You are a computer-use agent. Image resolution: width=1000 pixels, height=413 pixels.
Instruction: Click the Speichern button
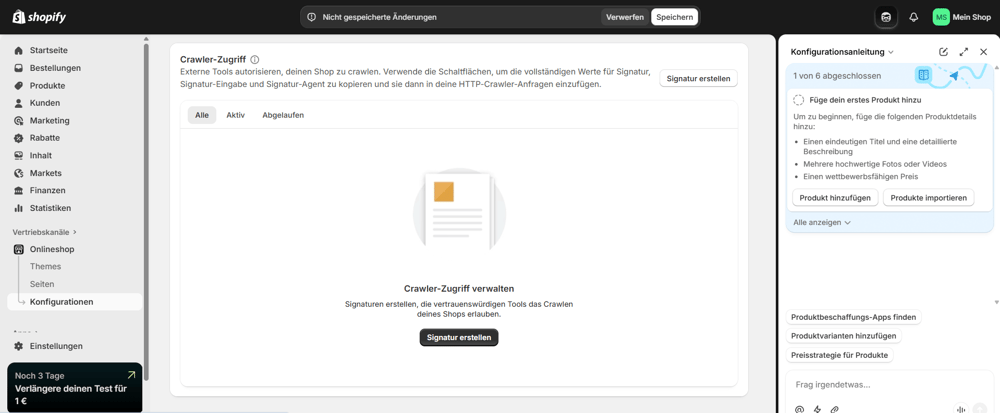coord(674,17)
